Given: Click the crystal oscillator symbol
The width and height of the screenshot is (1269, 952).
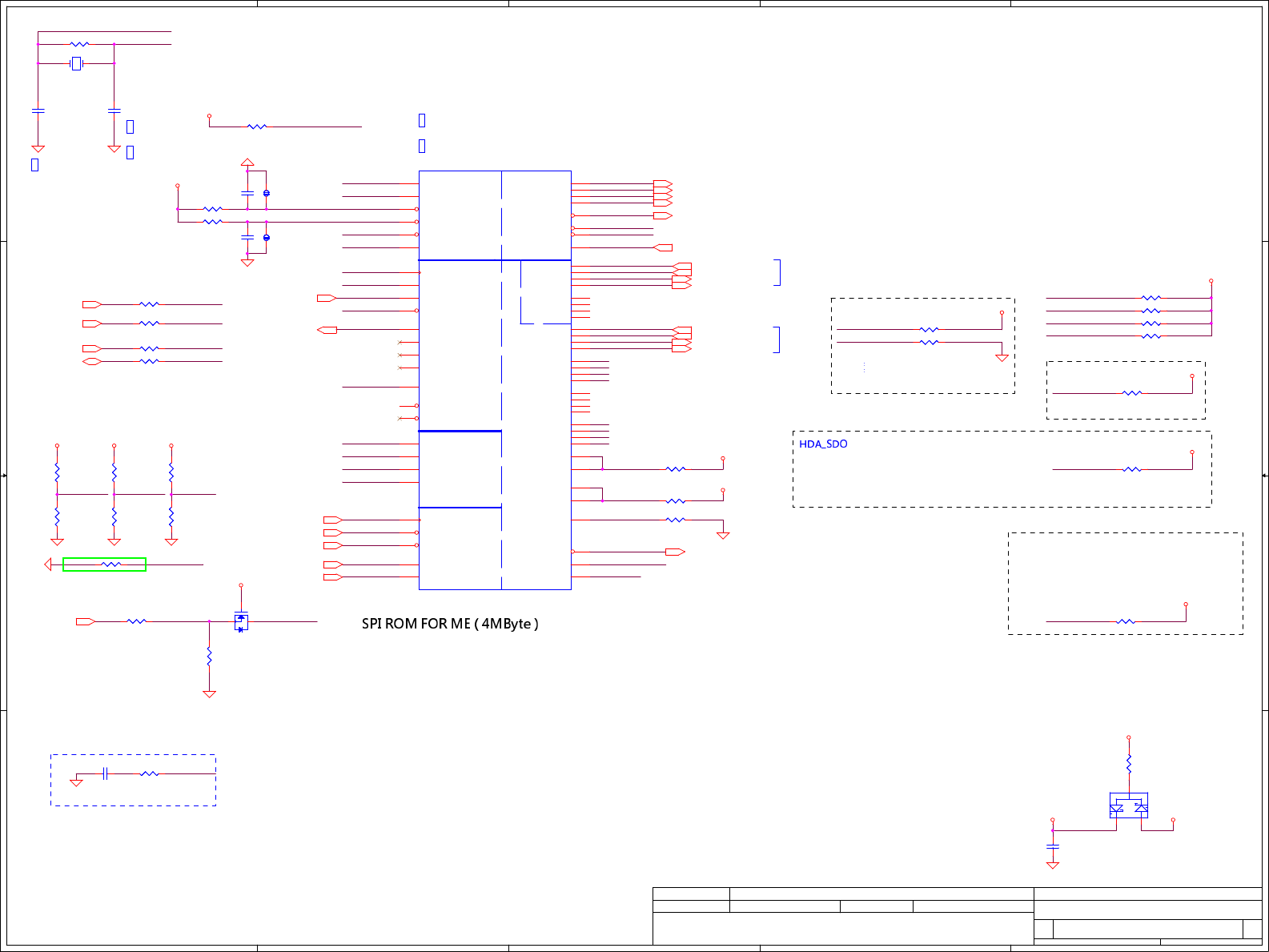Looking at the screenshot, I should pyautogui.click(x=76, y=63).
